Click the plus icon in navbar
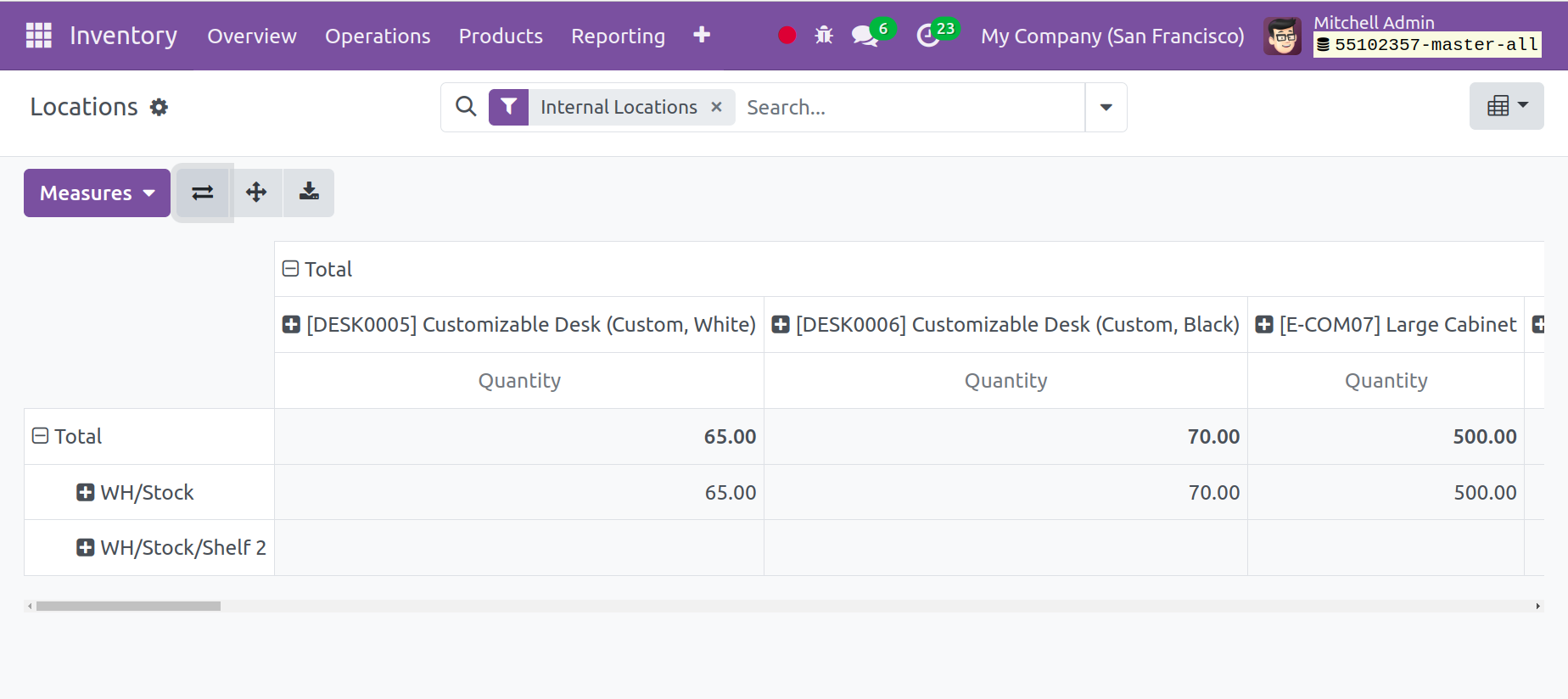Viewport: 1568px width, 699px height. 701,35
